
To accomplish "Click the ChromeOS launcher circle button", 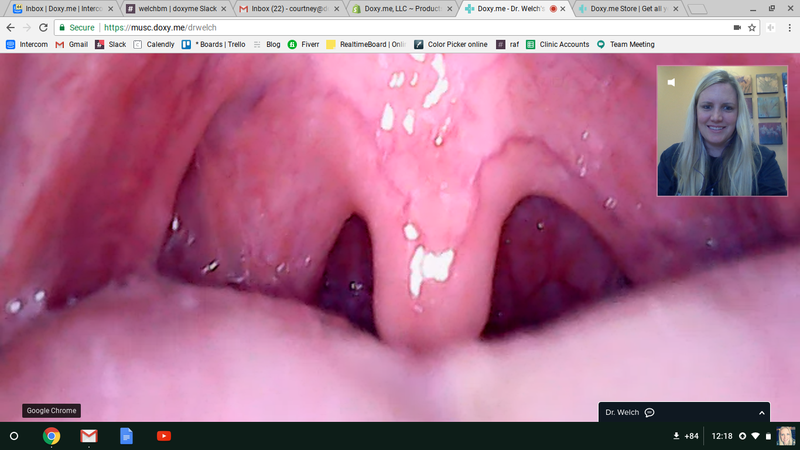I will (x=14, y=436).
